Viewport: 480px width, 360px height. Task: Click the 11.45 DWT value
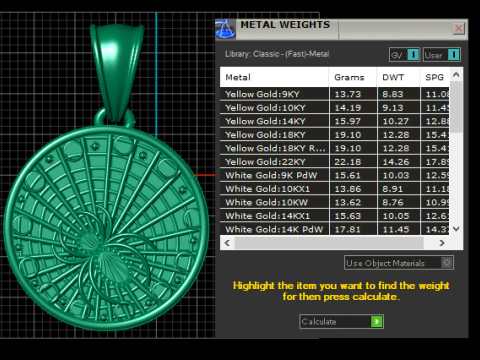pyautogui.click(x=396, y=229)
